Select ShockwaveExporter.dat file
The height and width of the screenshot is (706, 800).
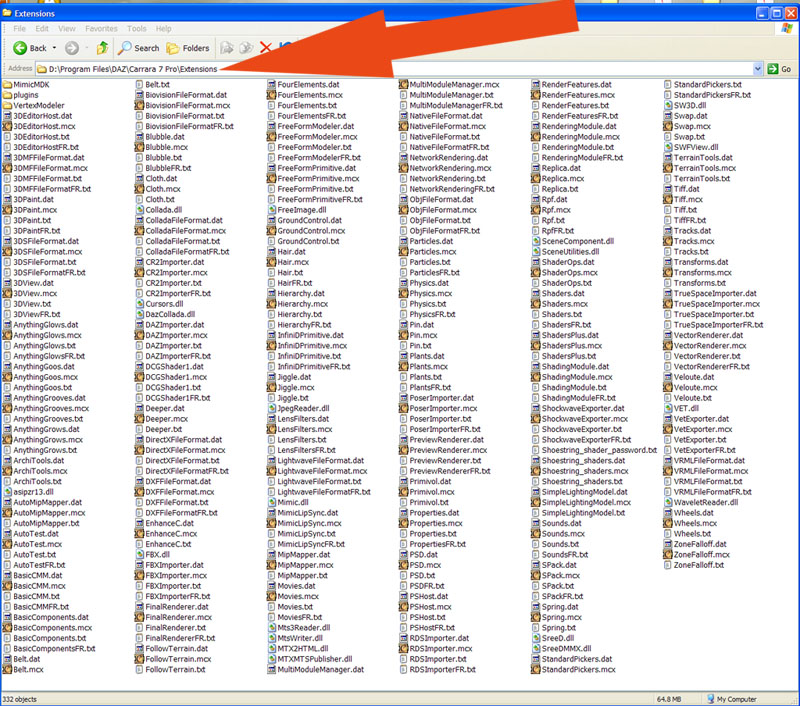click(578, 409)
